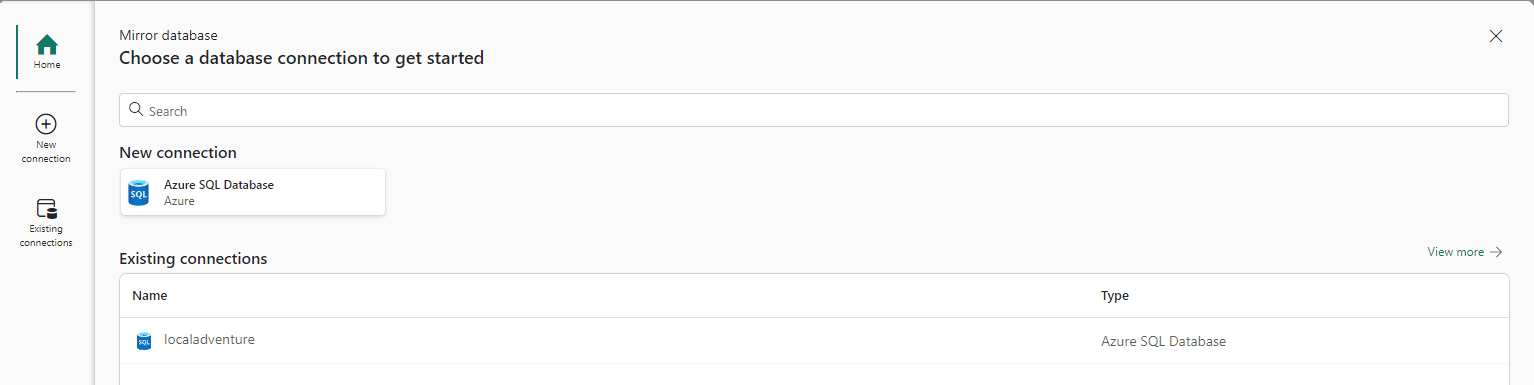Sort by the Type column header

click(1115, 296)
